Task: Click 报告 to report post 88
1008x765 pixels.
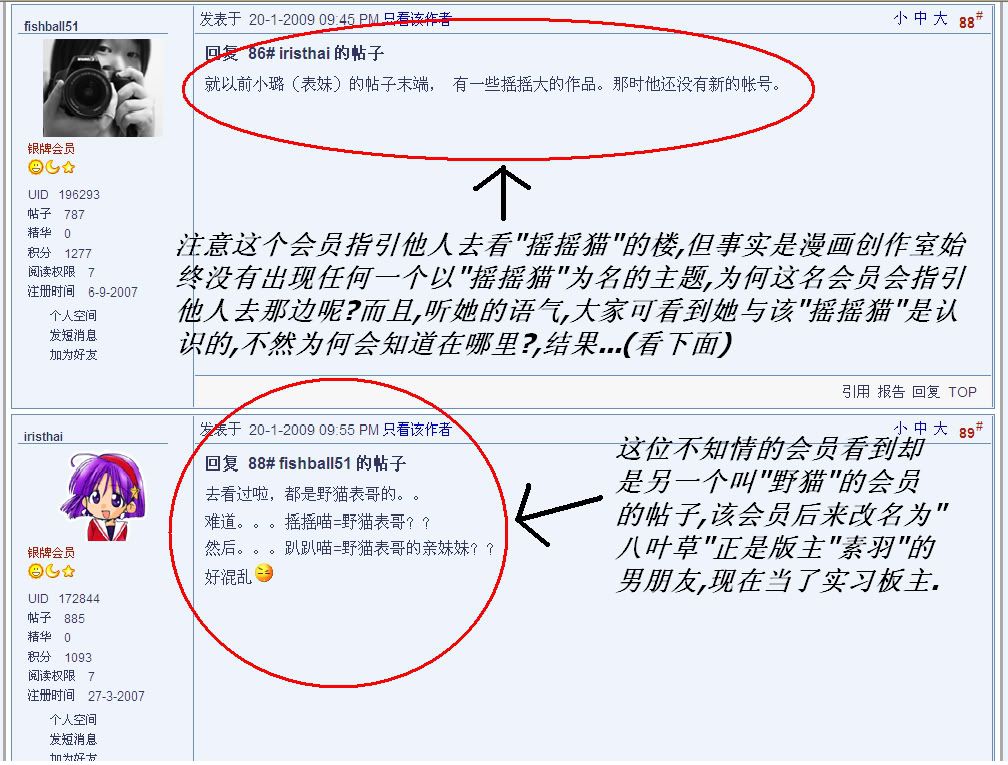Action: pos(891,392)
